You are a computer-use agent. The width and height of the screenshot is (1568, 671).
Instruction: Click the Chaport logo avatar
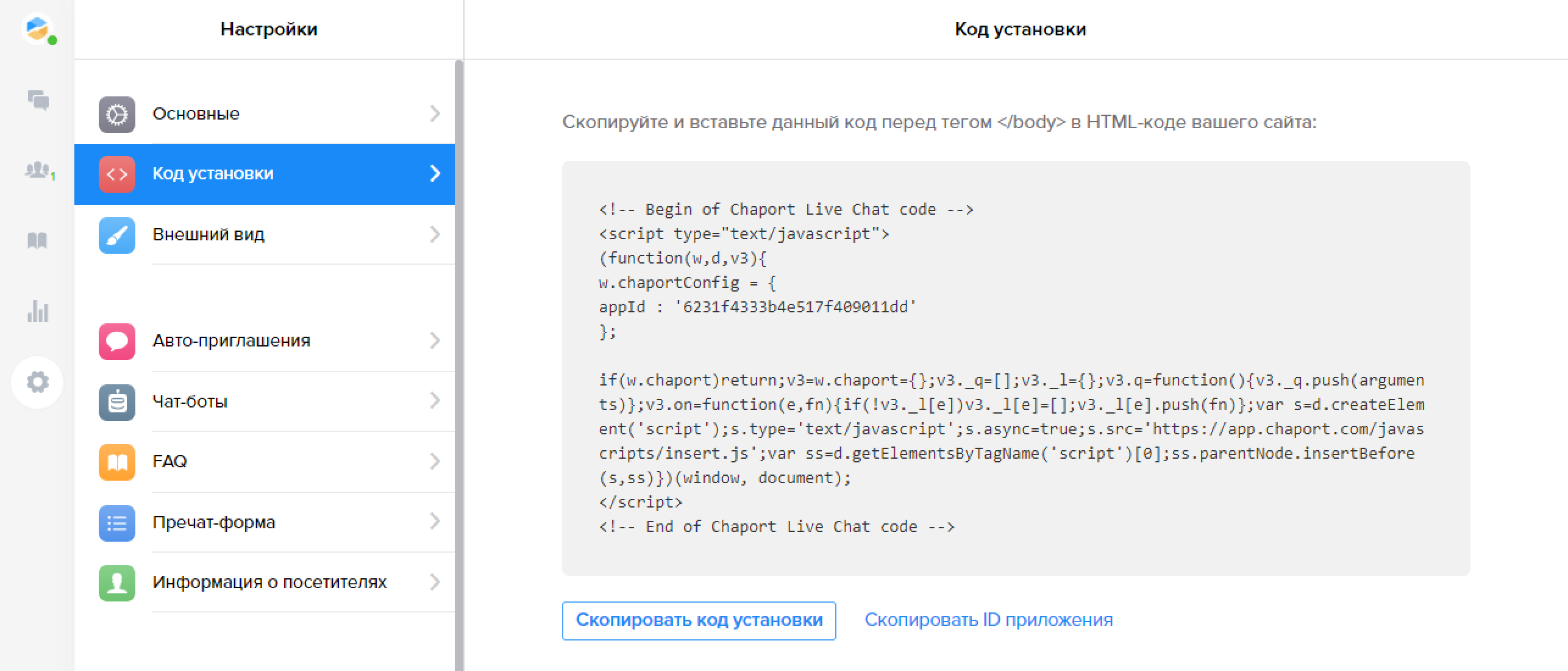[x=37, y=29]
